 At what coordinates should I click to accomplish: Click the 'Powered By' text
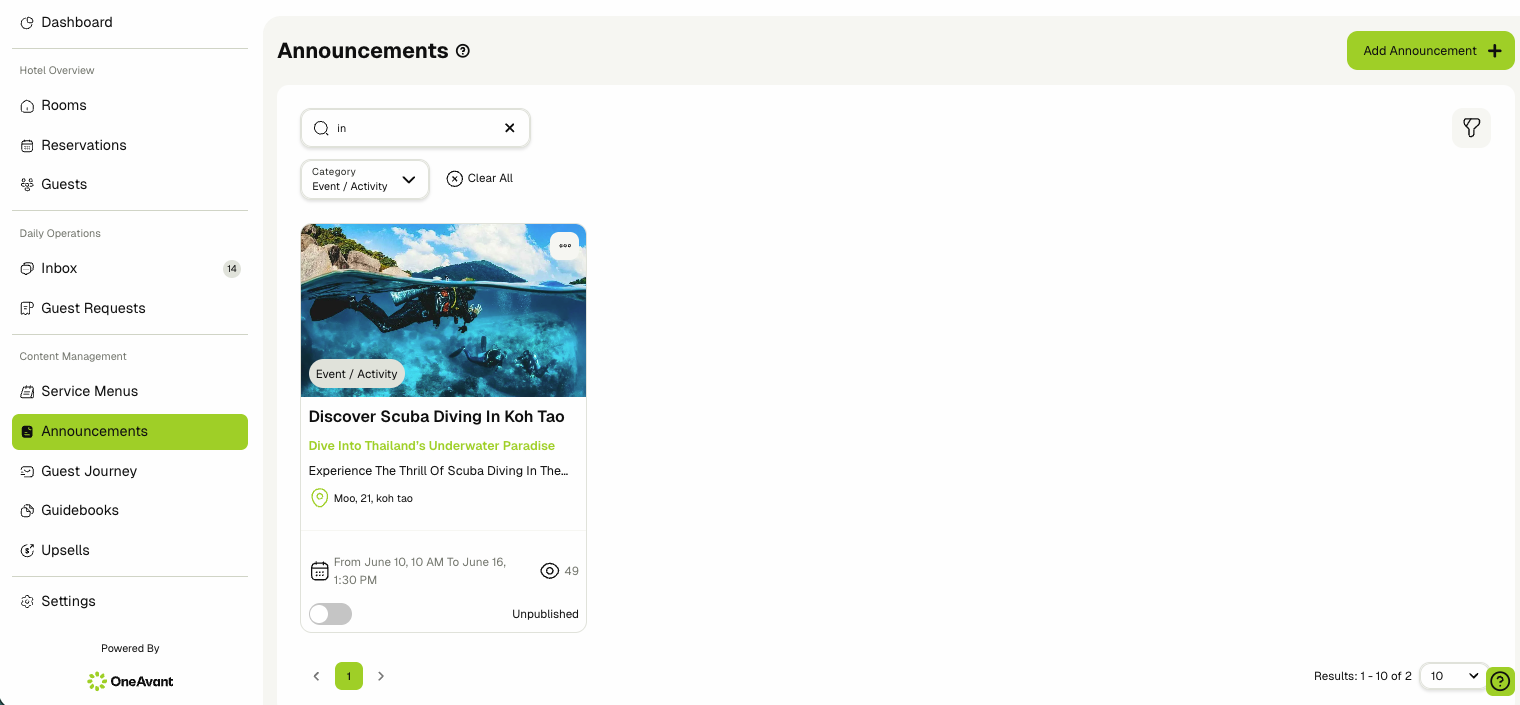click(130, 648)
